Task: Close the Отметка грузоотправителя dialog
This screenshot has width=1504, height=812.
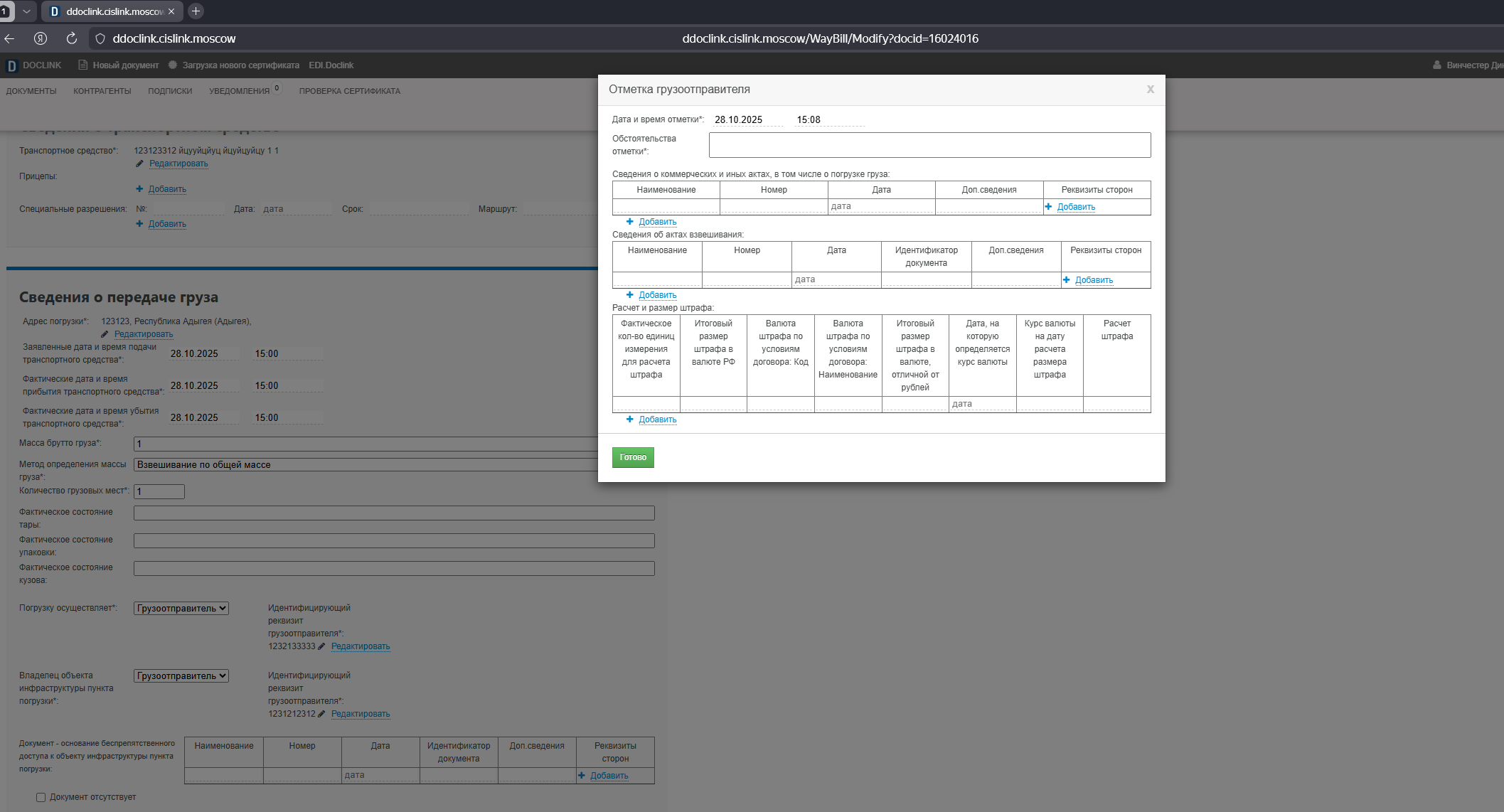Action: 1150,90
